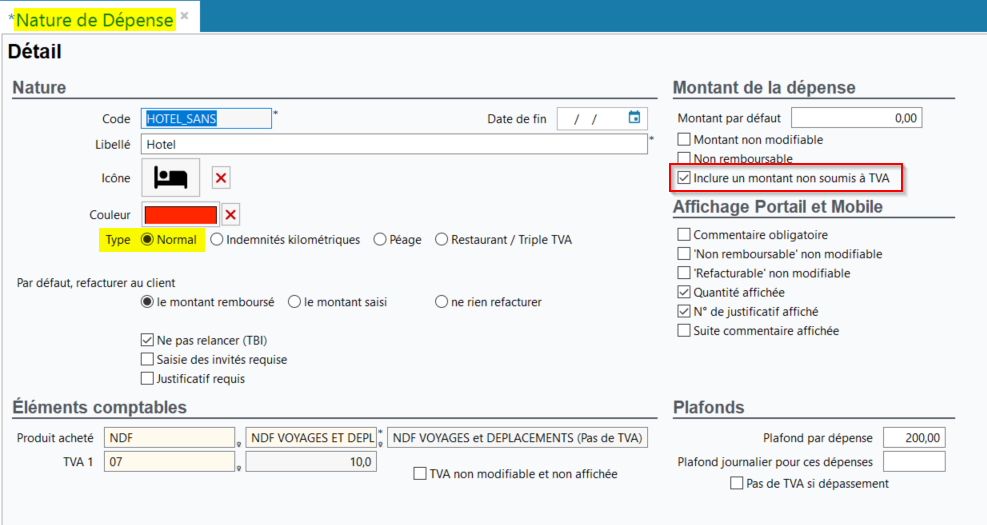
Task: Click the hotel bed icon button
Action: 171,178
